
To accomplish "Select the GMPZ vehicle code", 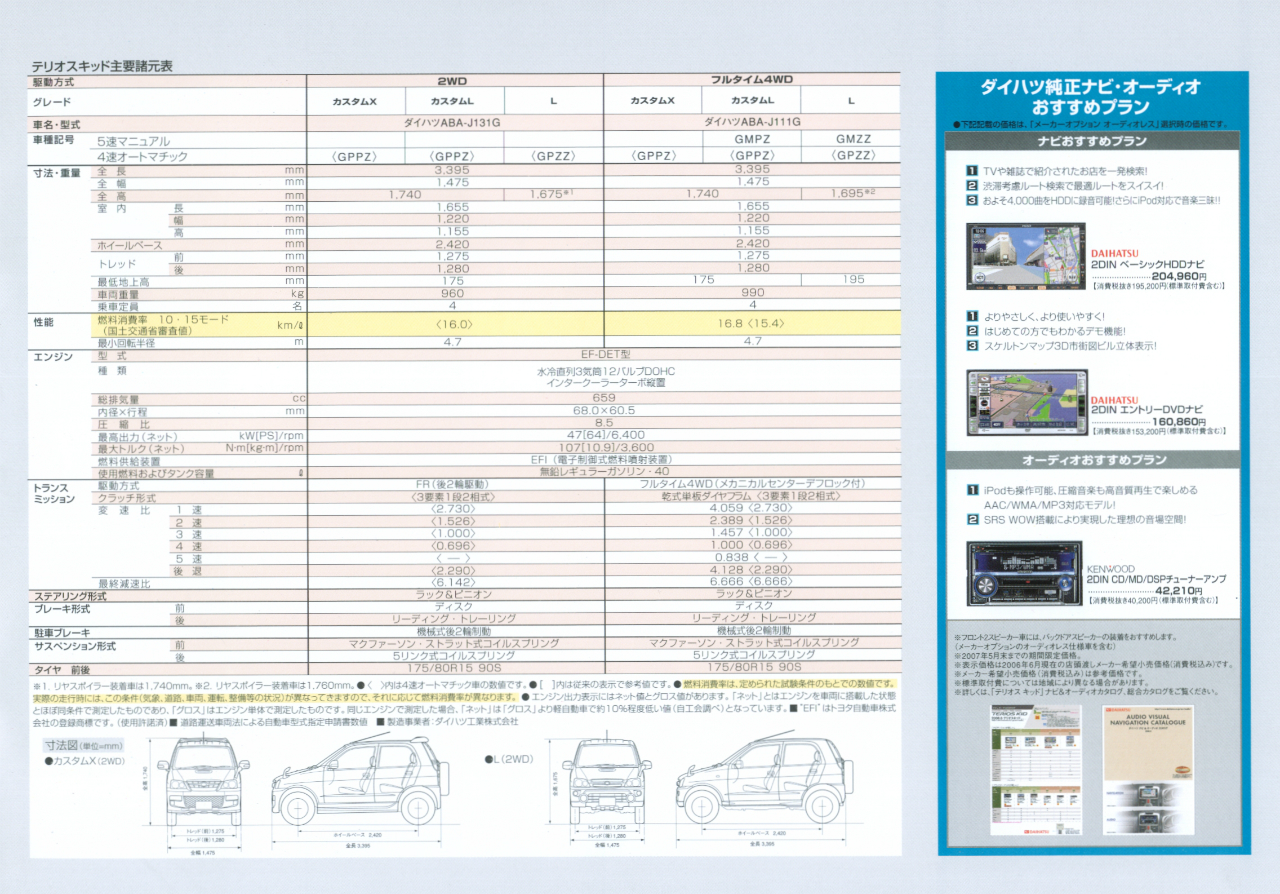I will point(752,140).
